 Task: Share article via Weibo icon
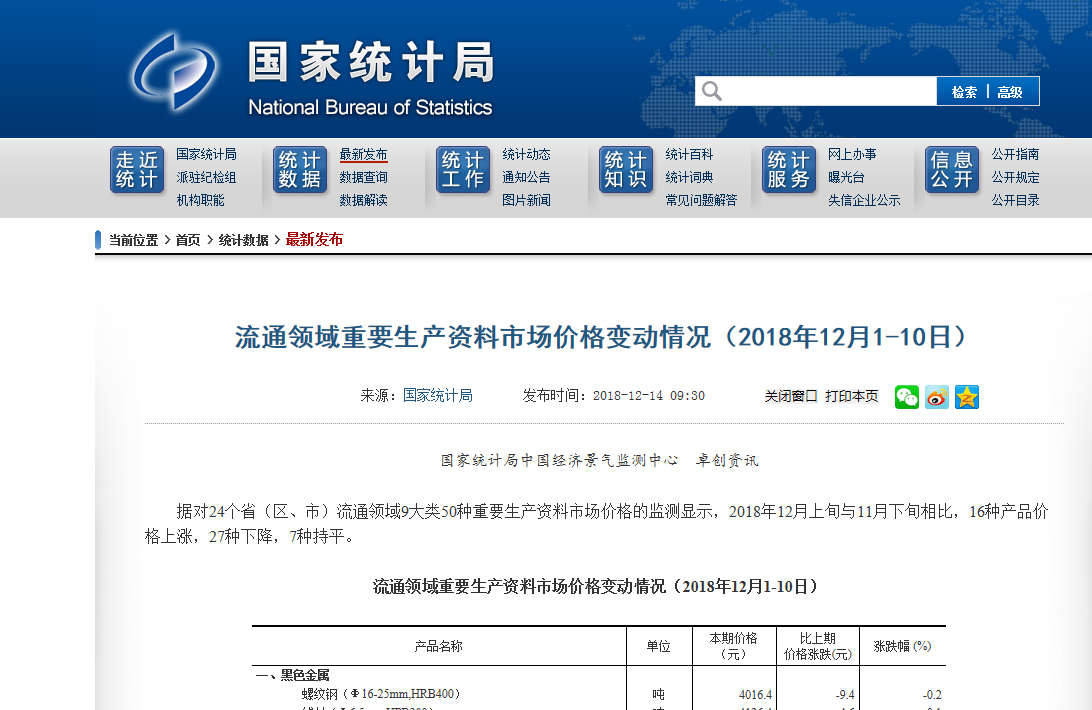click(x=937, y=397)
